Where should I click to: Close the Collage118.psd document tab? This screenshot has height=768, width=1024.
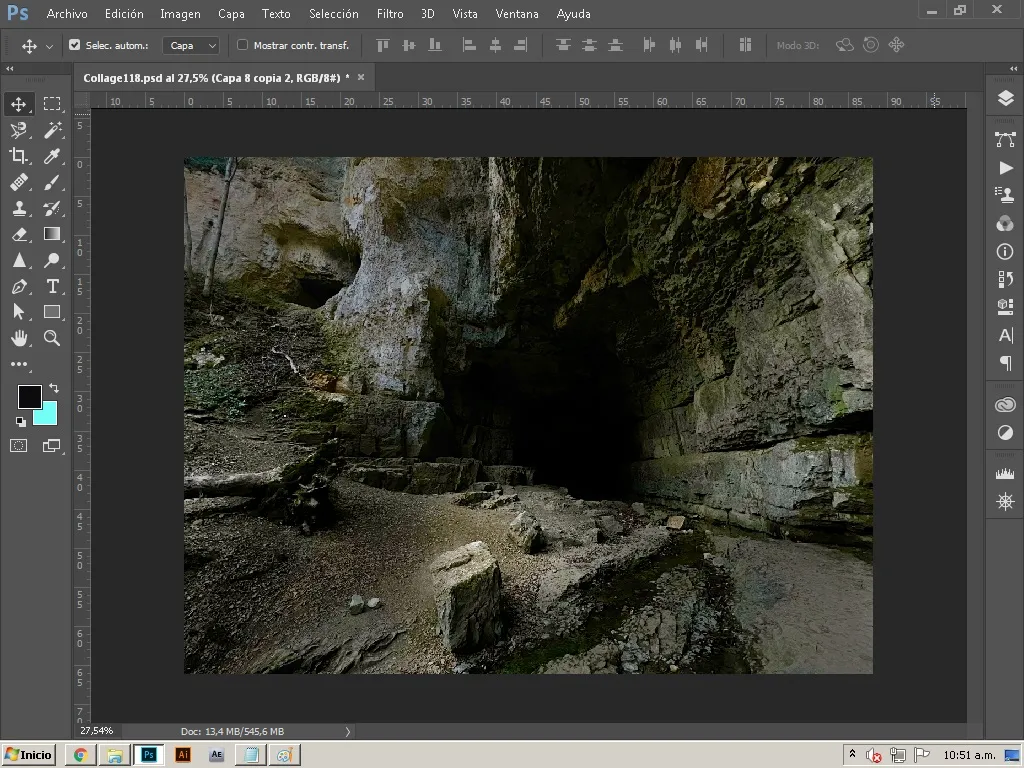360,77
